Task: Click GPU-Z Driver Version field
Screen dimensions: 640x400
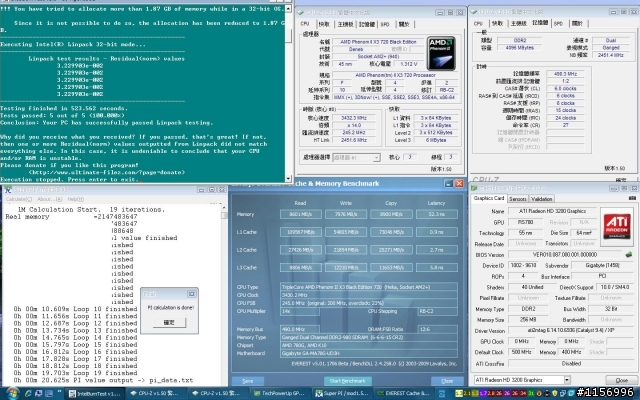Action: click(571, 331)
